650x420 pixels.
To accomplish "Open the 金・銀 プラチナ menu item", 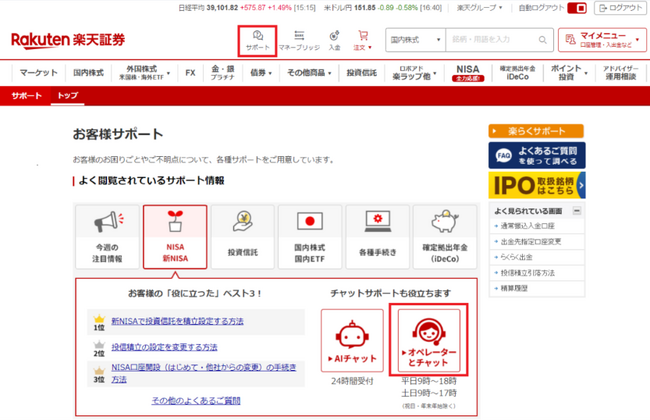I will [x=223, y=73].
